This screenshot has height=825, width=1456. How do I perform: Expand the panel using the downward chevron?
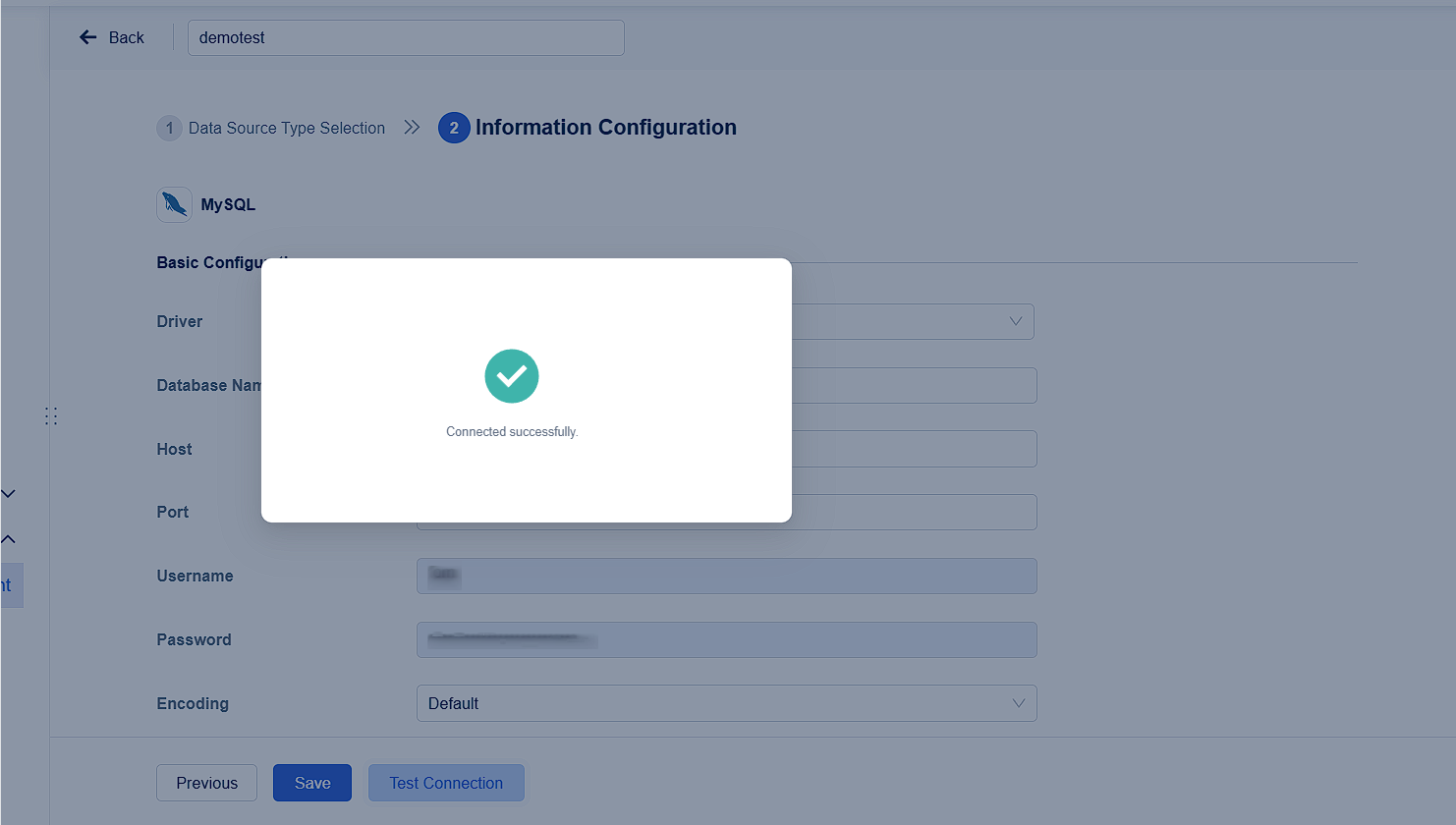[x=9, y=493]
